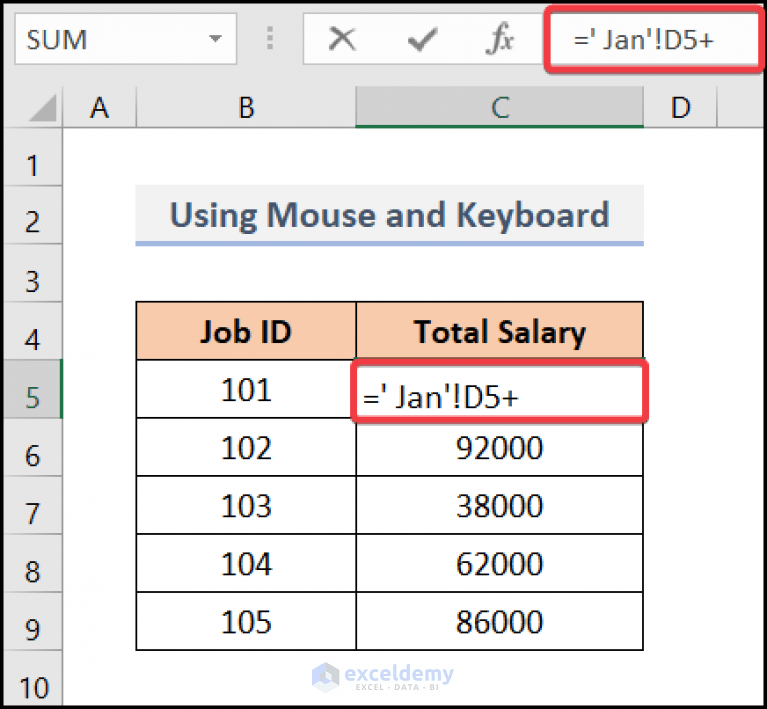Select row 9 header
This screenshot has width=767, height=709.
pos(33,621)
